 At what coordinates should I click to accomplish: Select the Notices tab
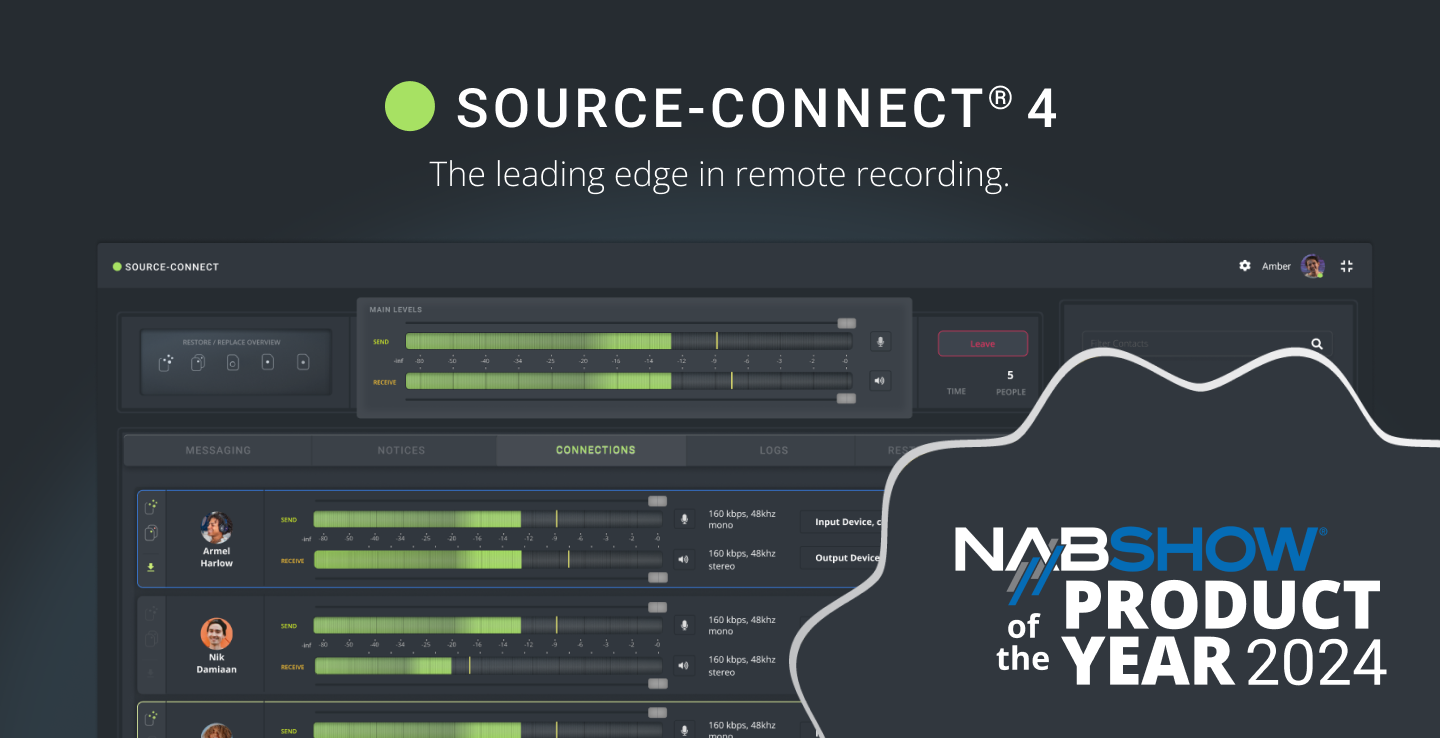(x=401, y=450)
